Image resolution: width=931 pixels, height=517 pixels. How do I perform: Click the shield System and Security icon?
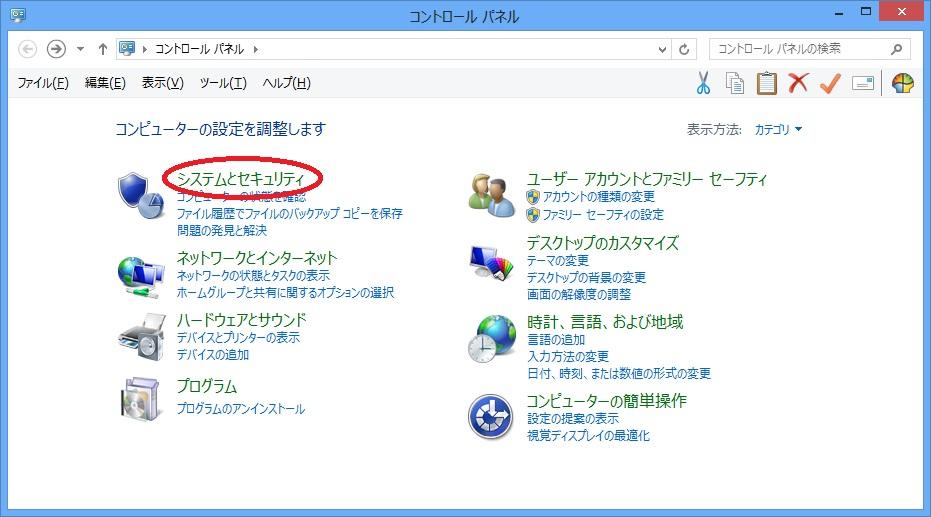coord(141,195)
